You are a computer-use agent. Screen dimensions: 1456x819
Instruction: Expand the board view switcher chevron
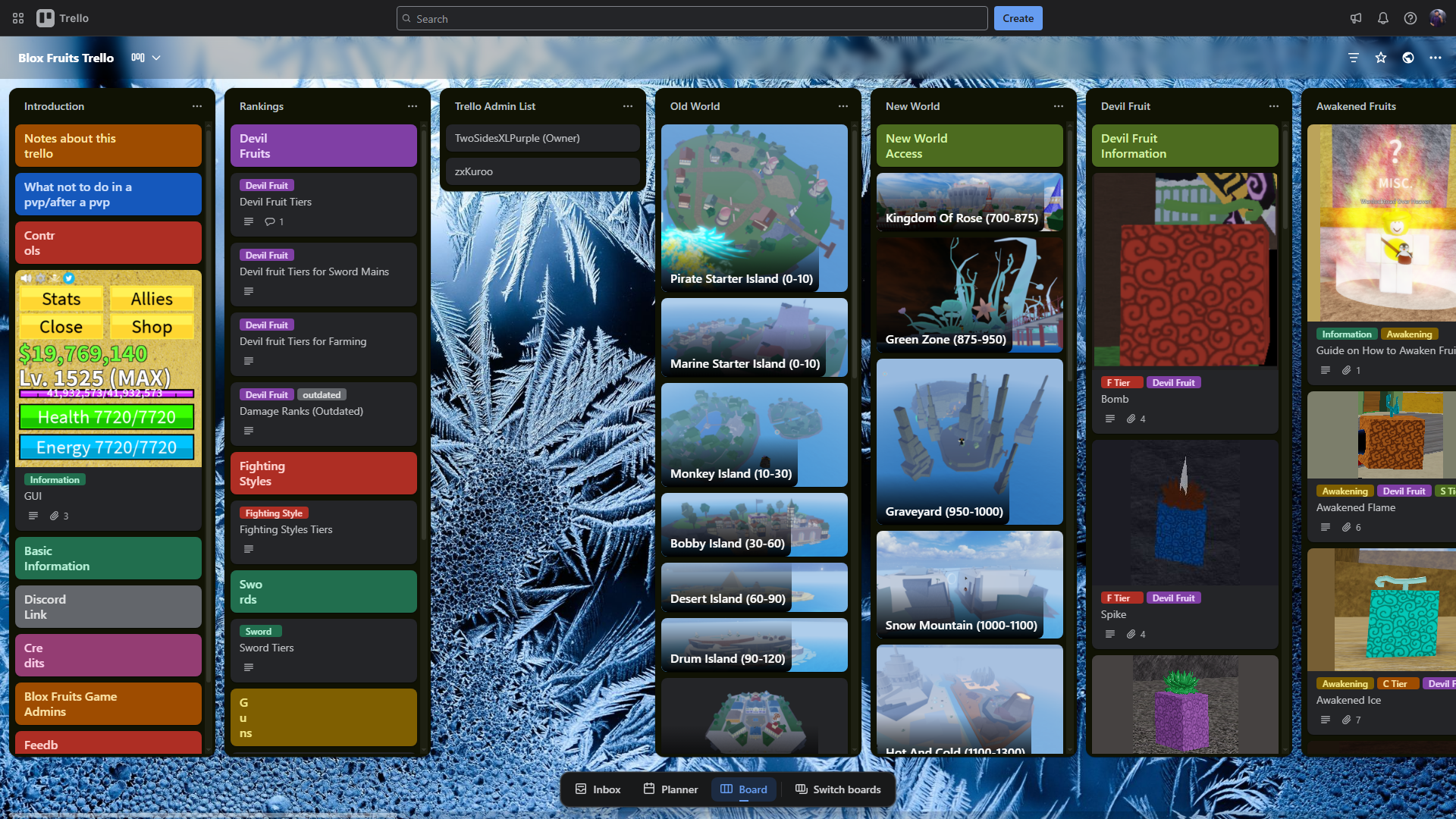(156, 58)
